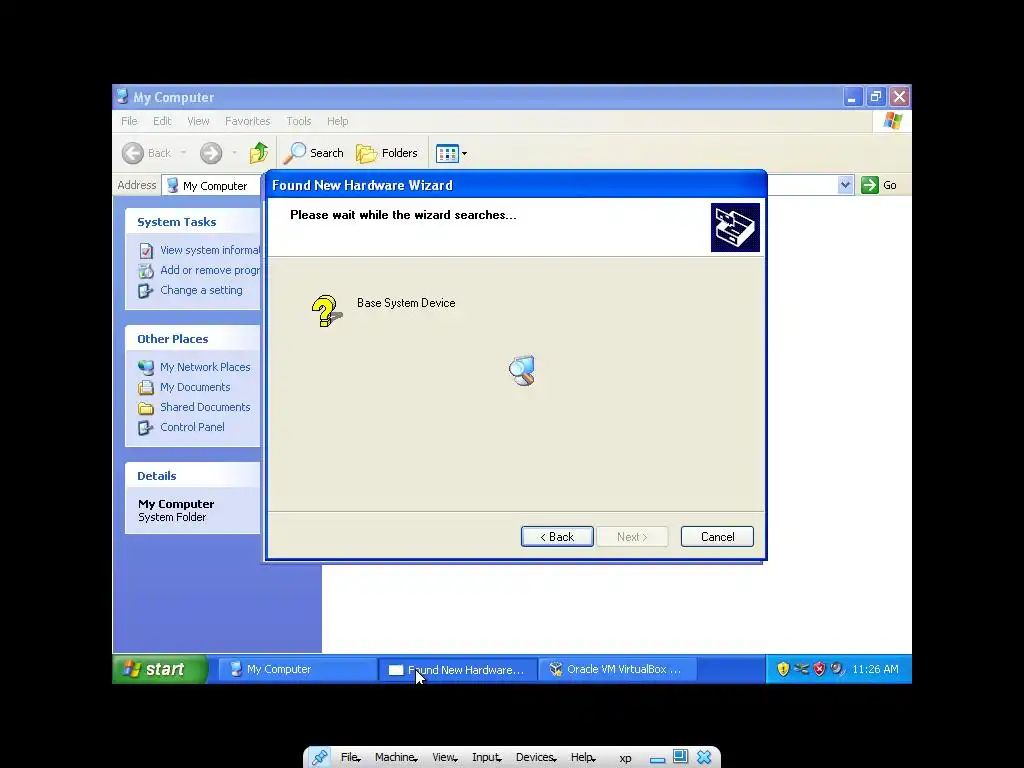This screenshot has width=1024, height=768.
Task: Click the new hardware tray icon
Action: 837,669
